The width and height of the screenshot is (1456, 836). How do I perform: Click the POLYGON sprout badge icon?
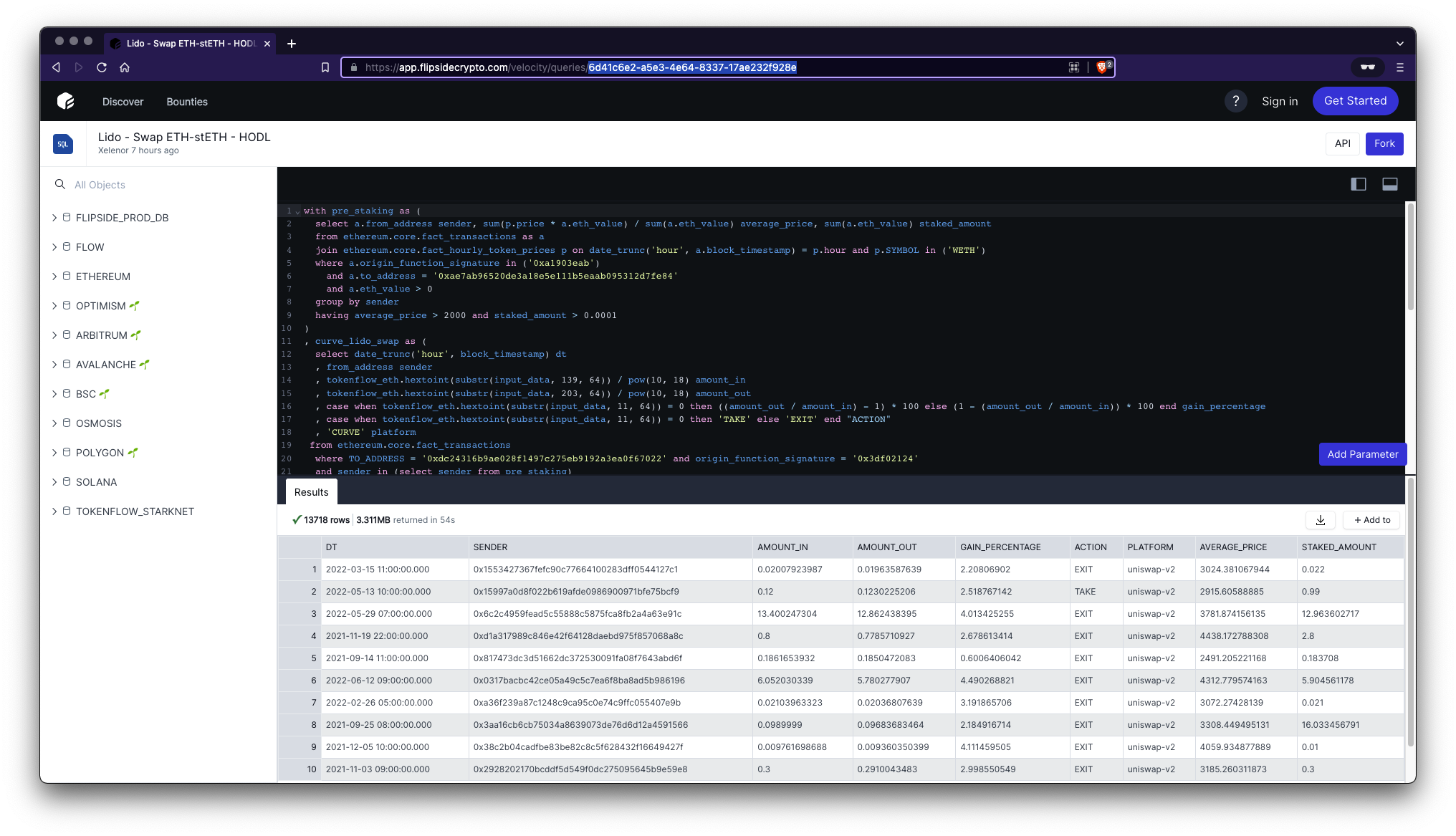click(x=133, y=452)
